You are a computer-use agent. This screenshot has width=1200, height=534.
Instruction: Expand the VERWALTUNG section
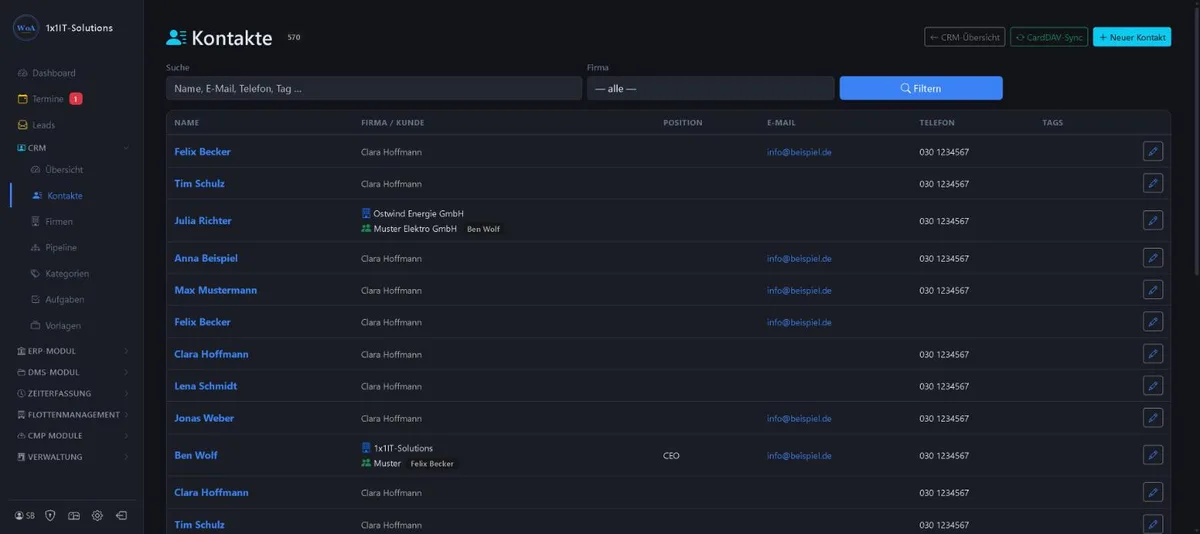[71, 456]
